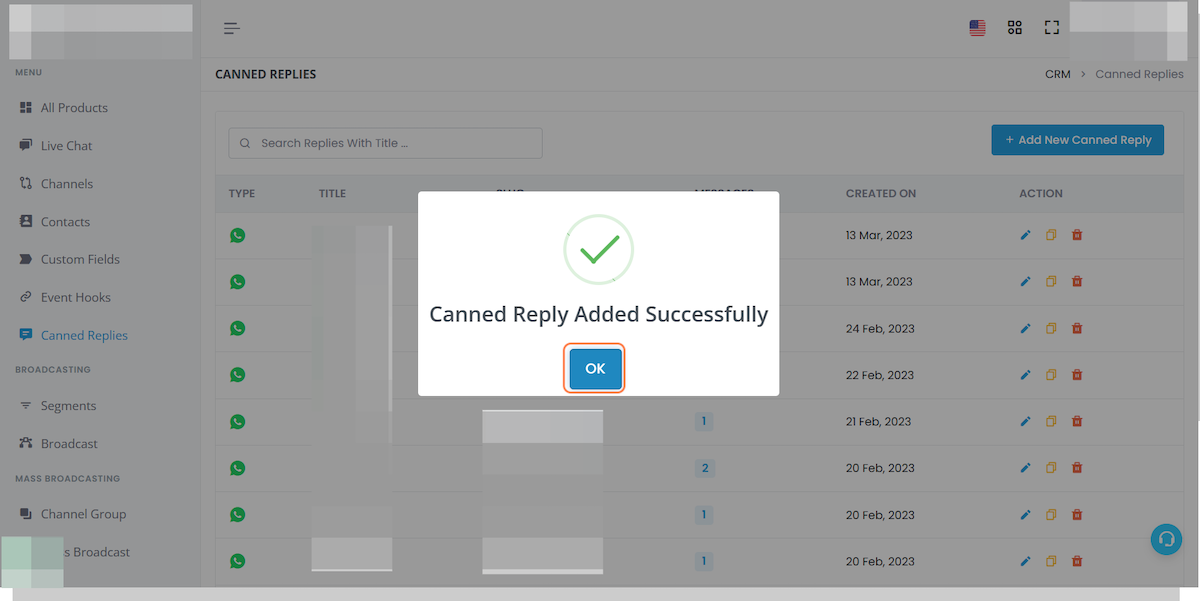The width and height of the screenshot is (1200, 601).
Task: Open the US flag language selector
Action: (x=978, y=28)
